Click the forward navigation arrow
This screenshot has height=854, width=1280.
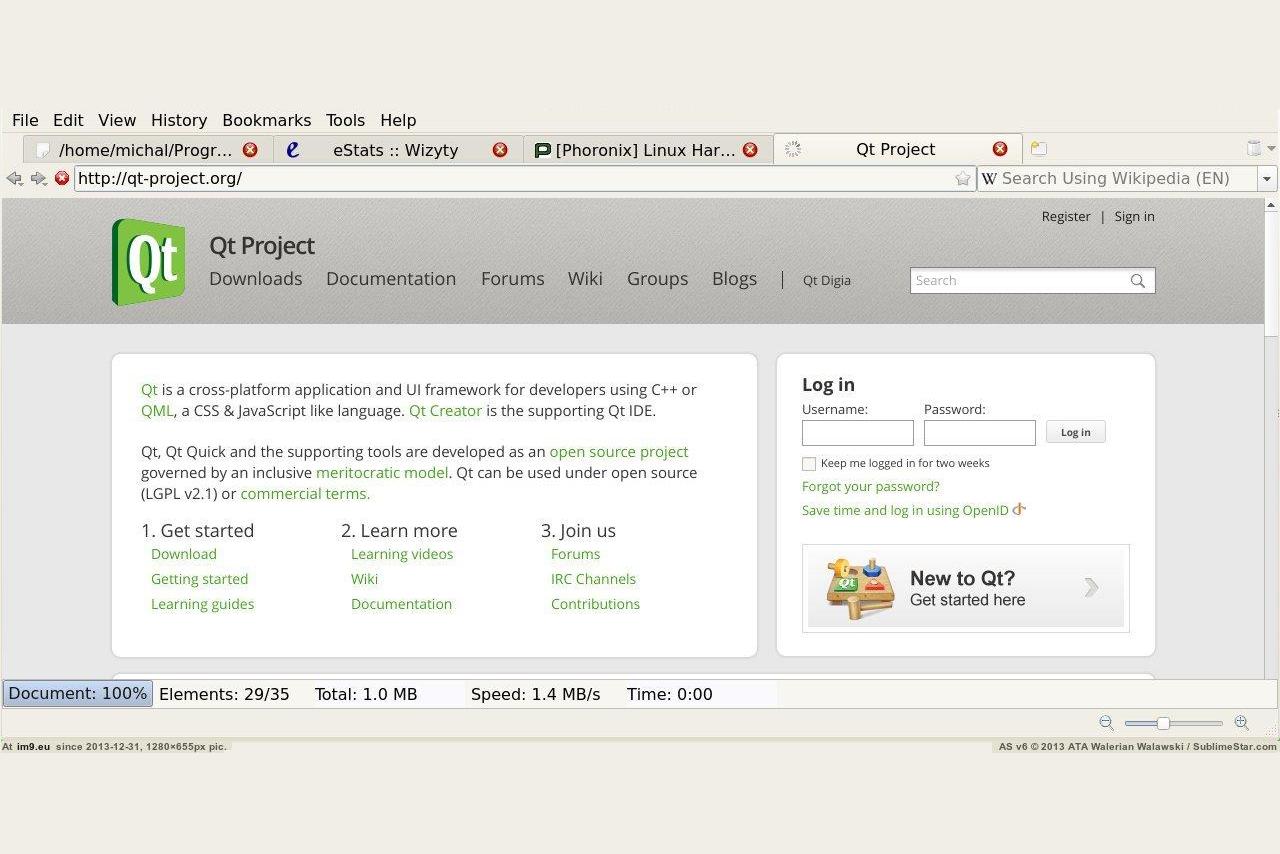click(x=38, y=178)
